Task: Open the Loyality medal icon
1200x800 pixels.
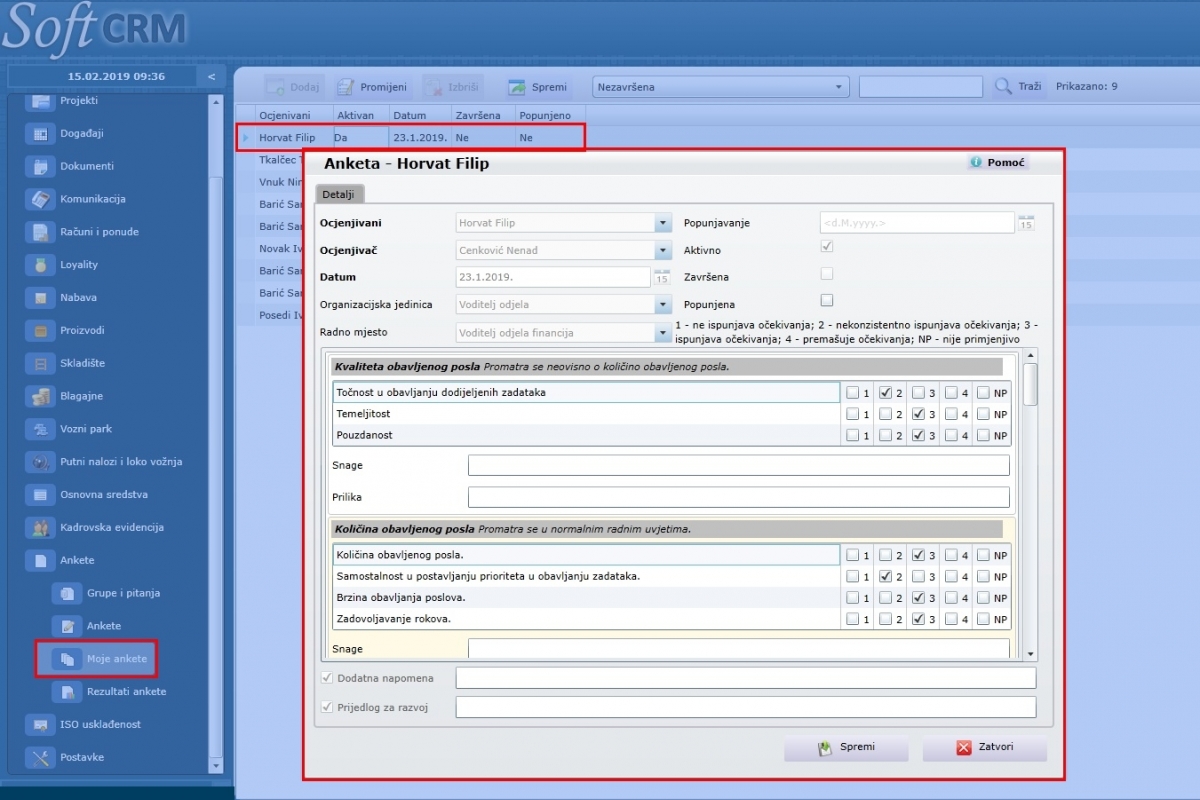Action: click(x=40, y=265)
